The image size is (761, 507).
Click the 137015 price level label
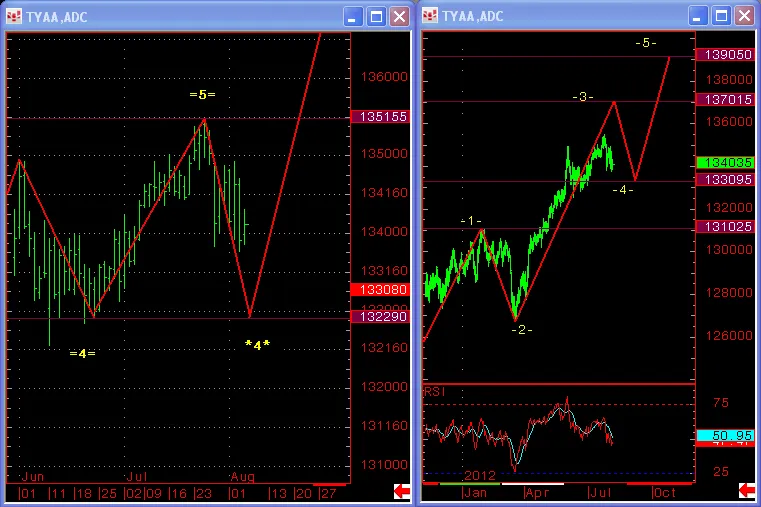pos(726,100)
